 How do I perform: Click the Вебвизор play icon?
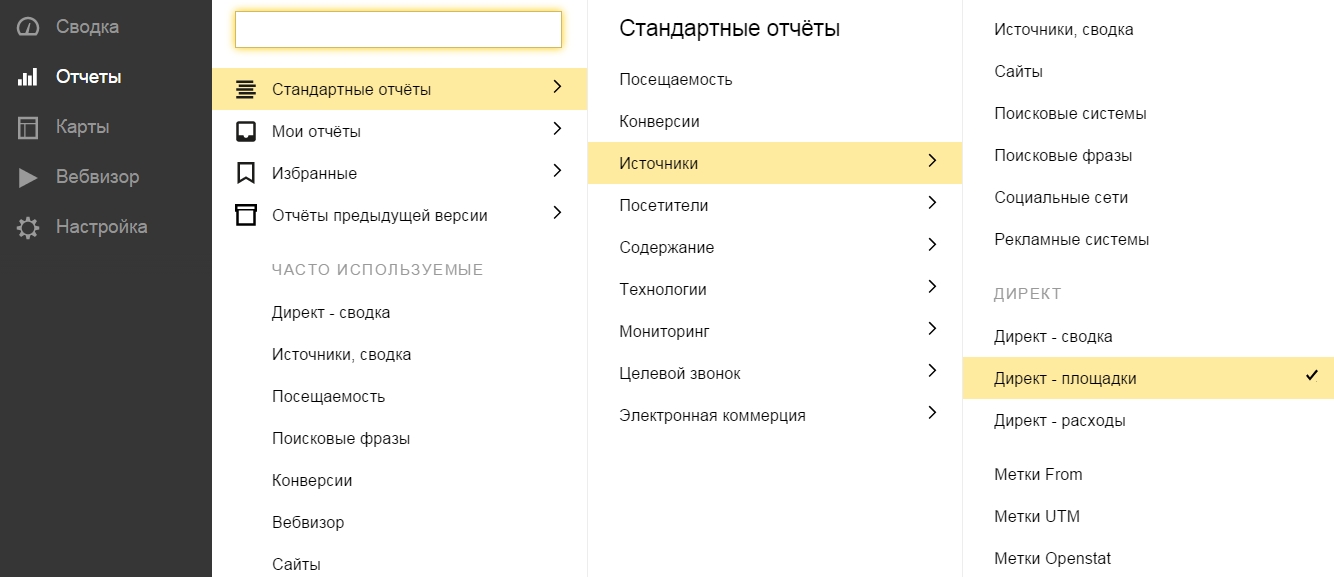28,177
